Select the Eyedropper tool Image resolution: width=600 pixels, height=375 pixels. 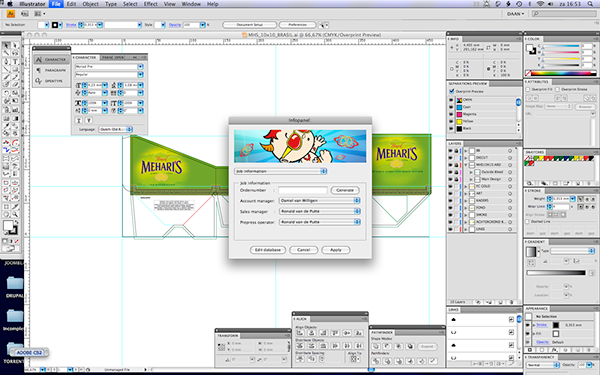pyautogui.click(x=6, y=126)
